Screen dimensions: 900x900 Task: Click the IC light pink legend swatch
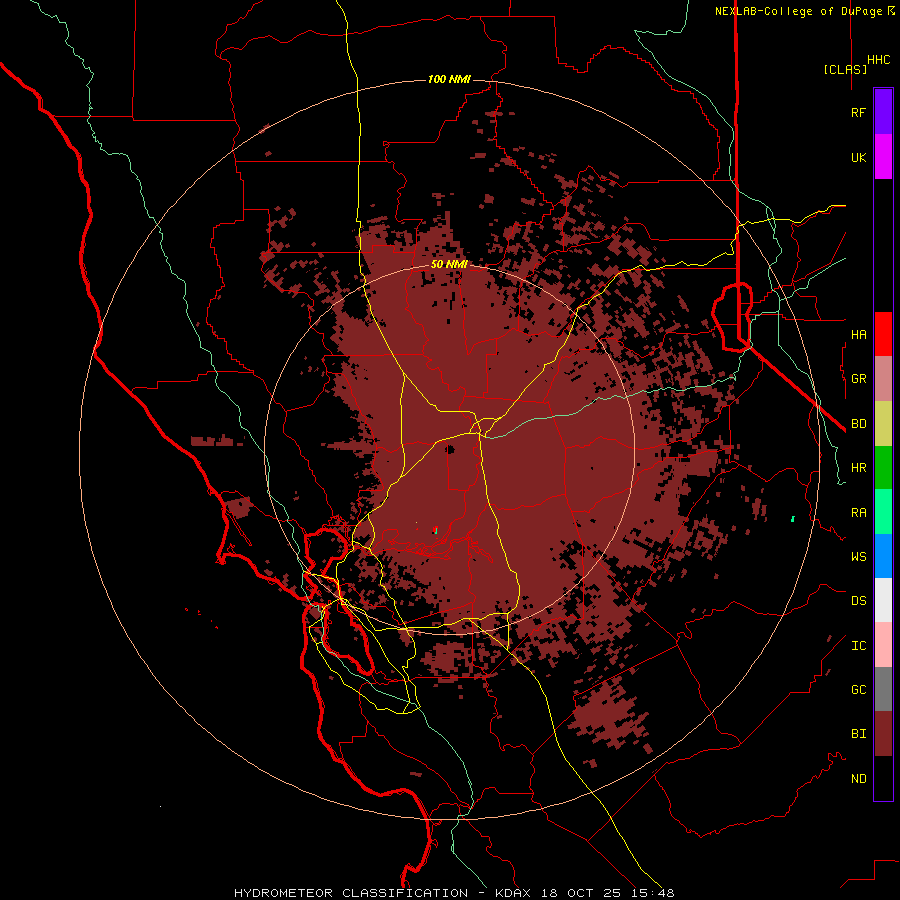click(x=883, y=645)
